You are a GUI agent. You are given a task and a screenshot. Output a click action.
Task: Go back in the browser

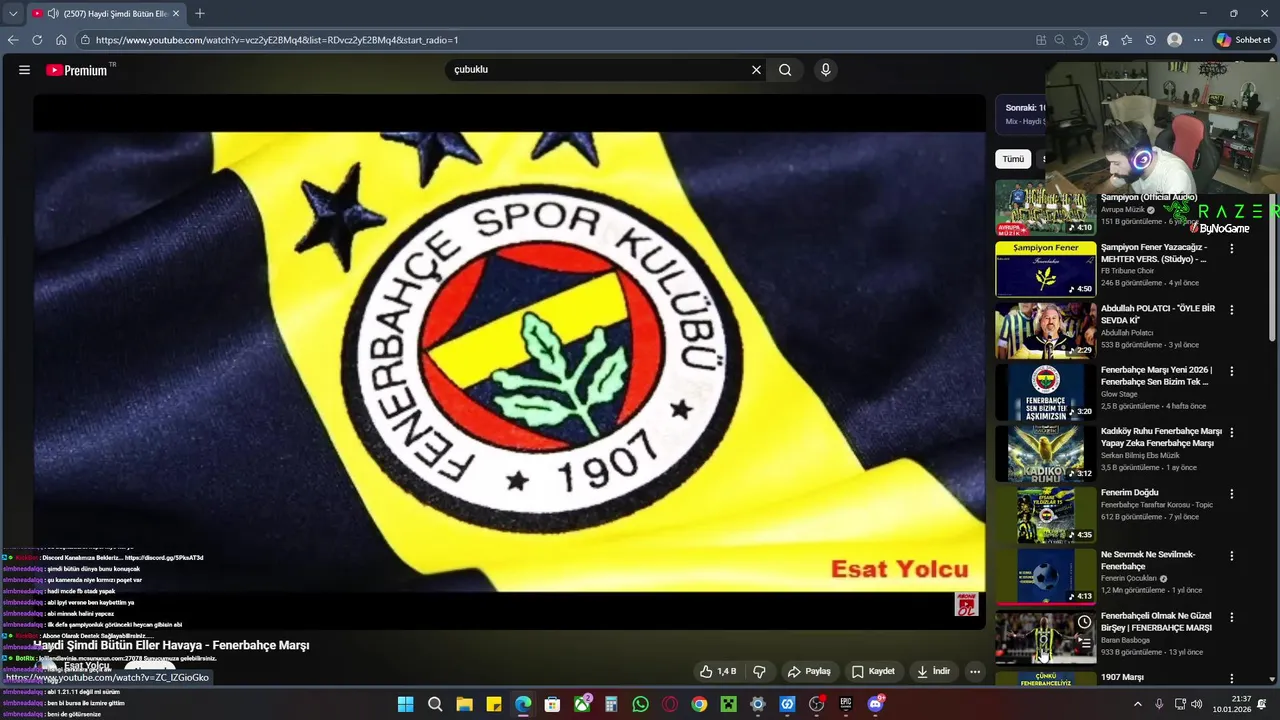13,40
